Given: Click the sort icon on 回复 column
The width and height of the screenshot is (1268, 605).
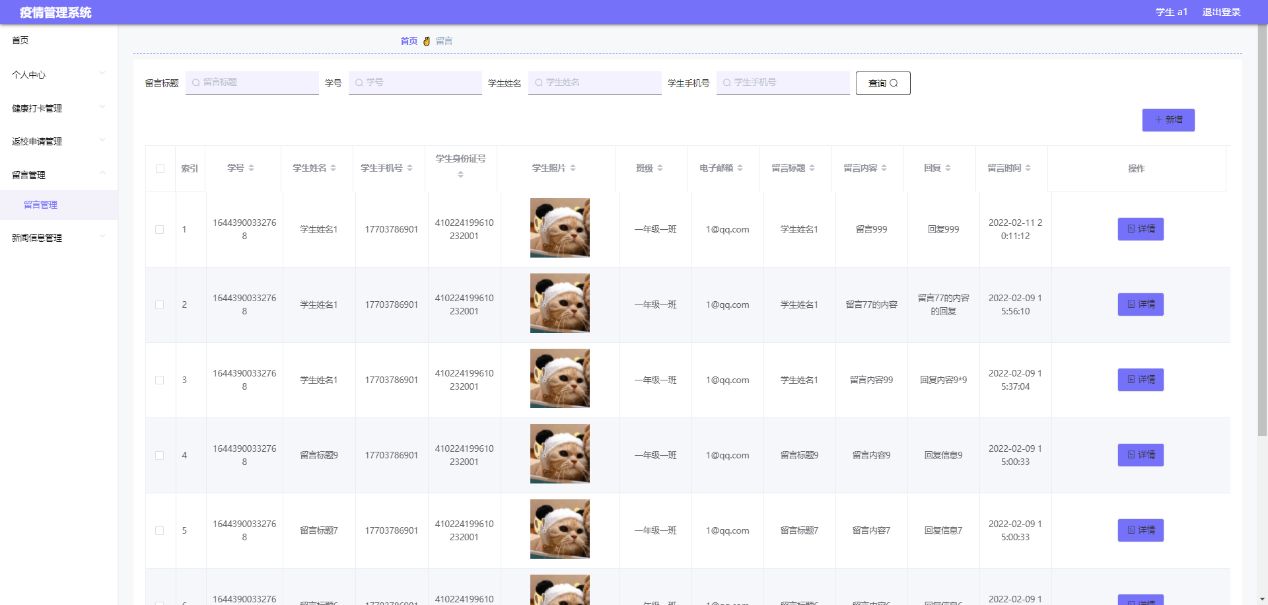Looking at the screenshot, I should pyautogui.click(x=949, y=168).
